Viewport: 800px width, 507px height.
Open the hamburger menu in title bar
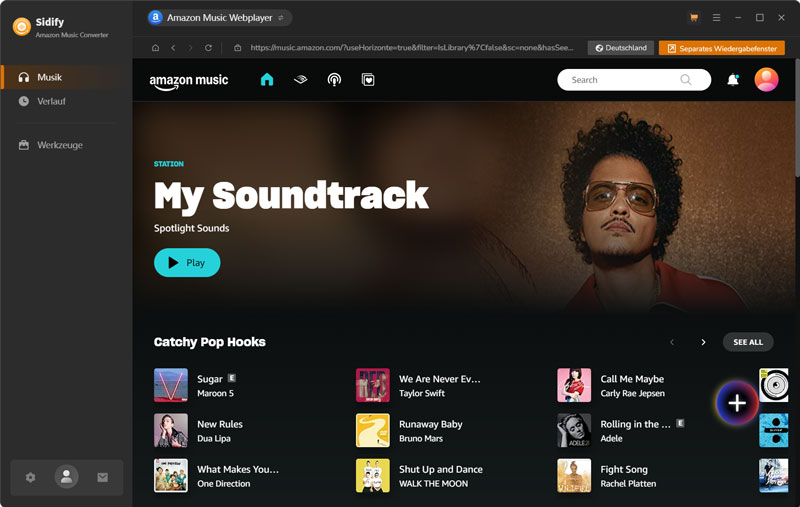(716, 17)
